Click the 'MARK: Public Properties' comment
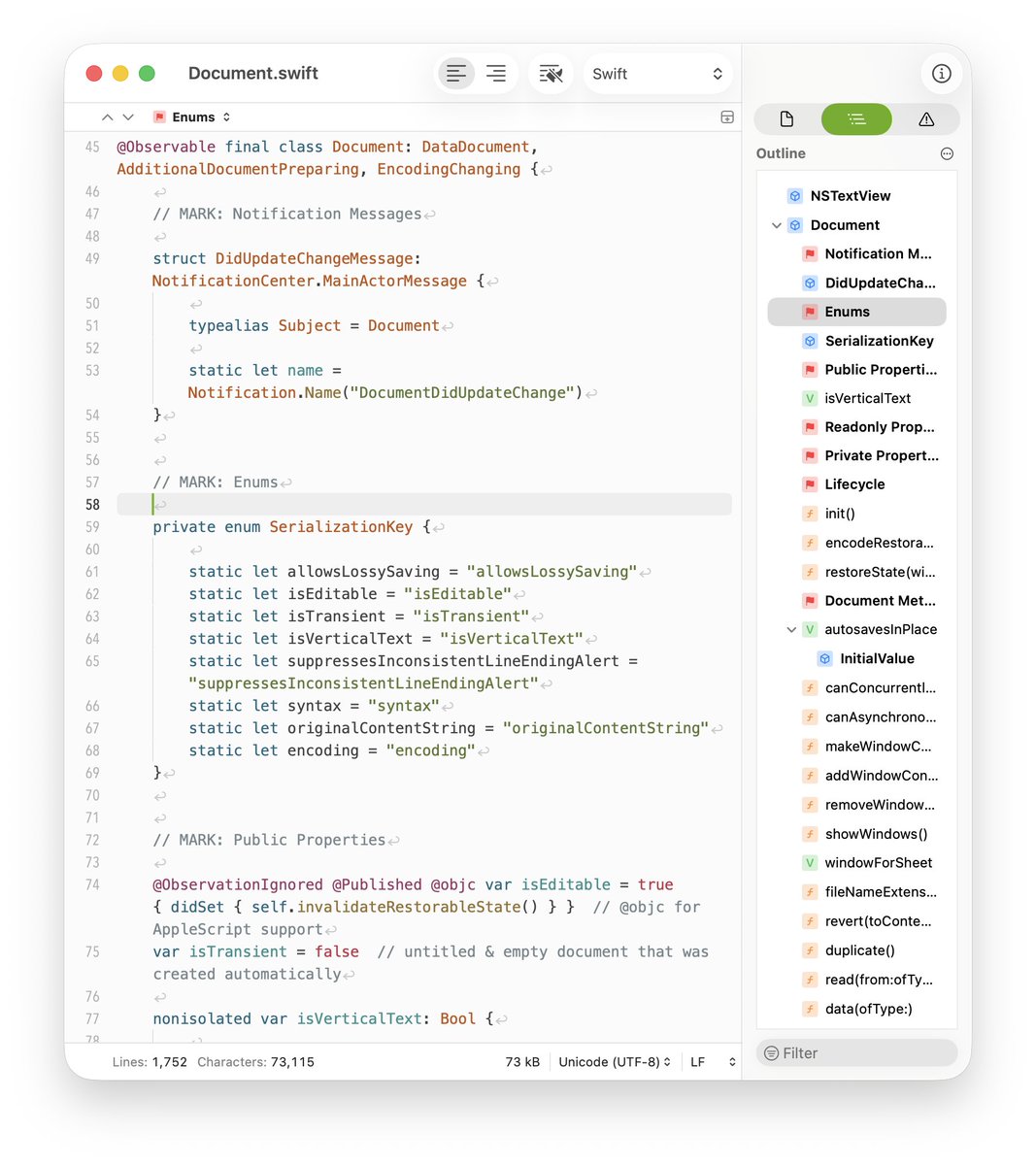This screenshot has height=1165, width=1036. click(x=269, y=841)
